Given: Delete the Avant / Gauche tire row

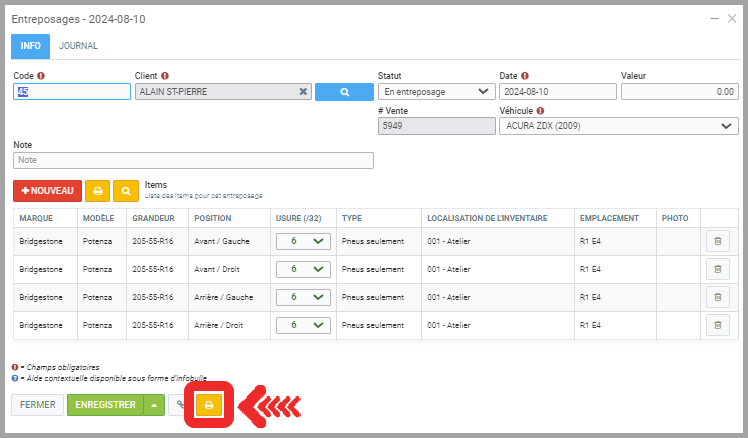Looking at the screenshot, I should [x=717, y=241].
